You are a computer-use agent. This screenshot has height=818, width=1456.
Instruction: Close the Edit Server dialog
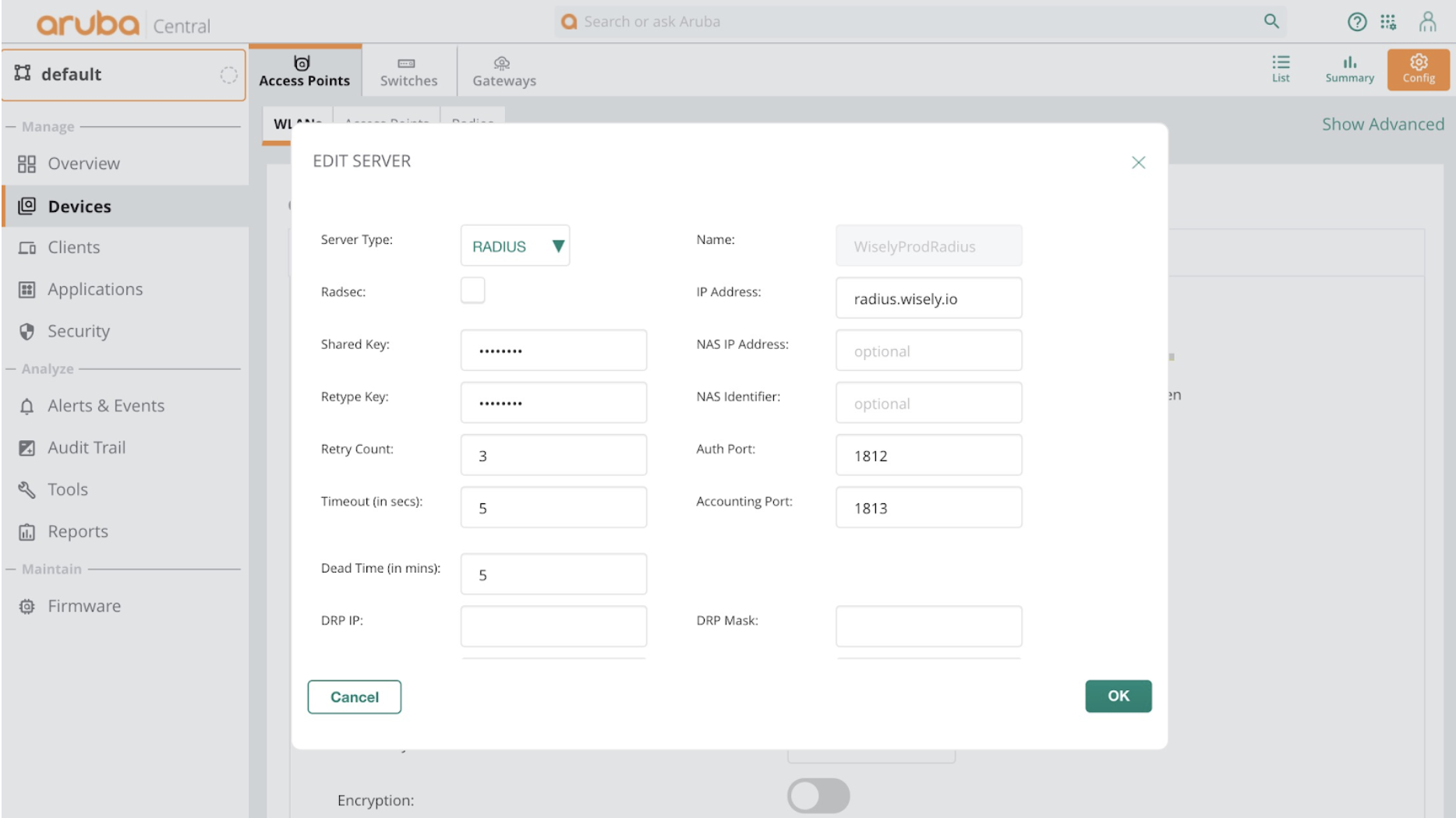click(x=1138, y=162)
